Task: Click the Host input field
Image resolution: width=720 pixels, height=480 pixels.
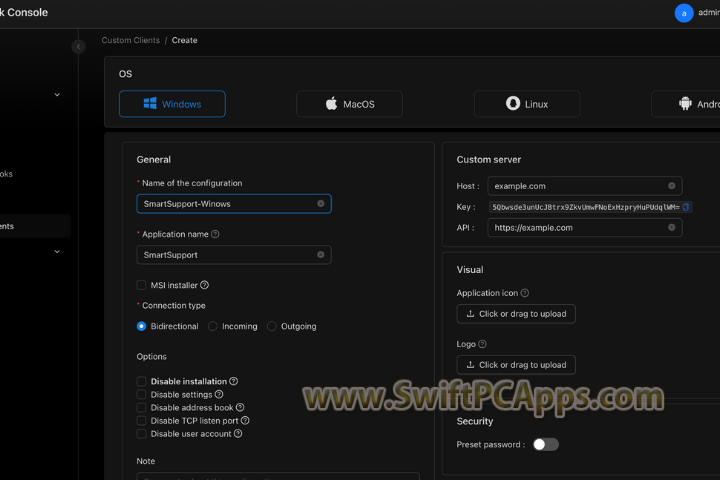Action: 585,186
